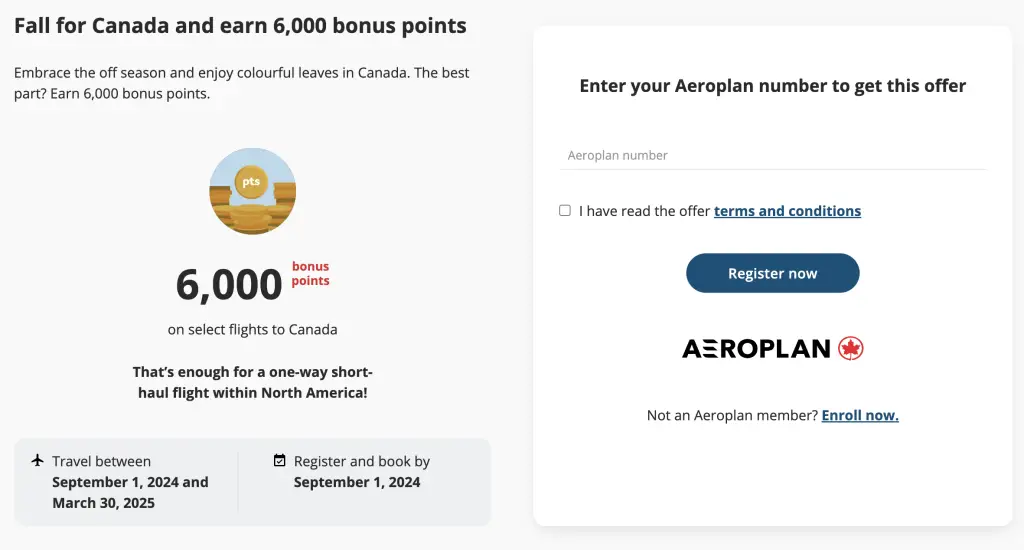Click the Aeroplan wordmark logo
1024x550 pixels.
756,349
